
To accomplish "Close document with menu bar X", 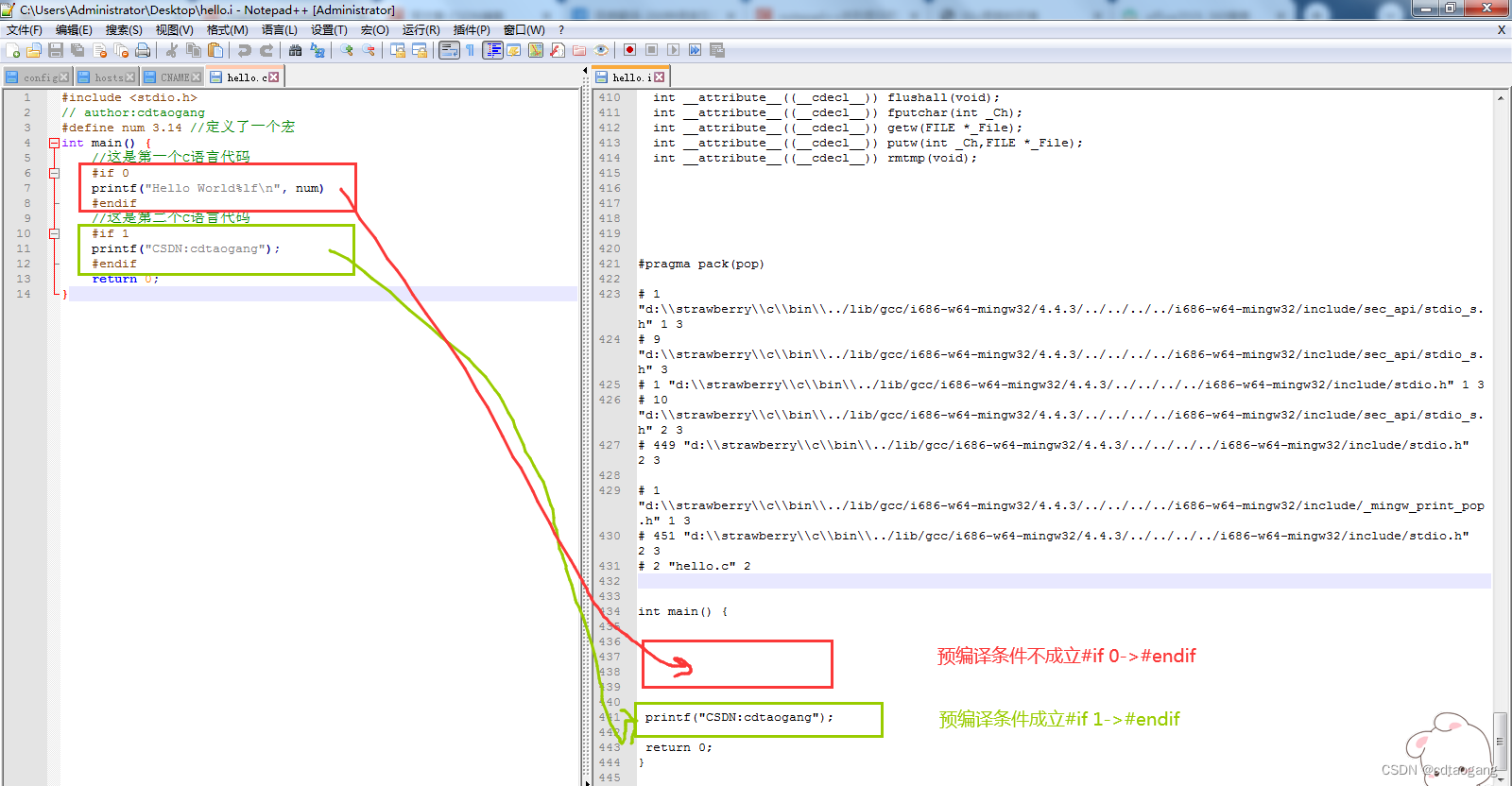I will pyautogui.click(x=1502, y=30).
